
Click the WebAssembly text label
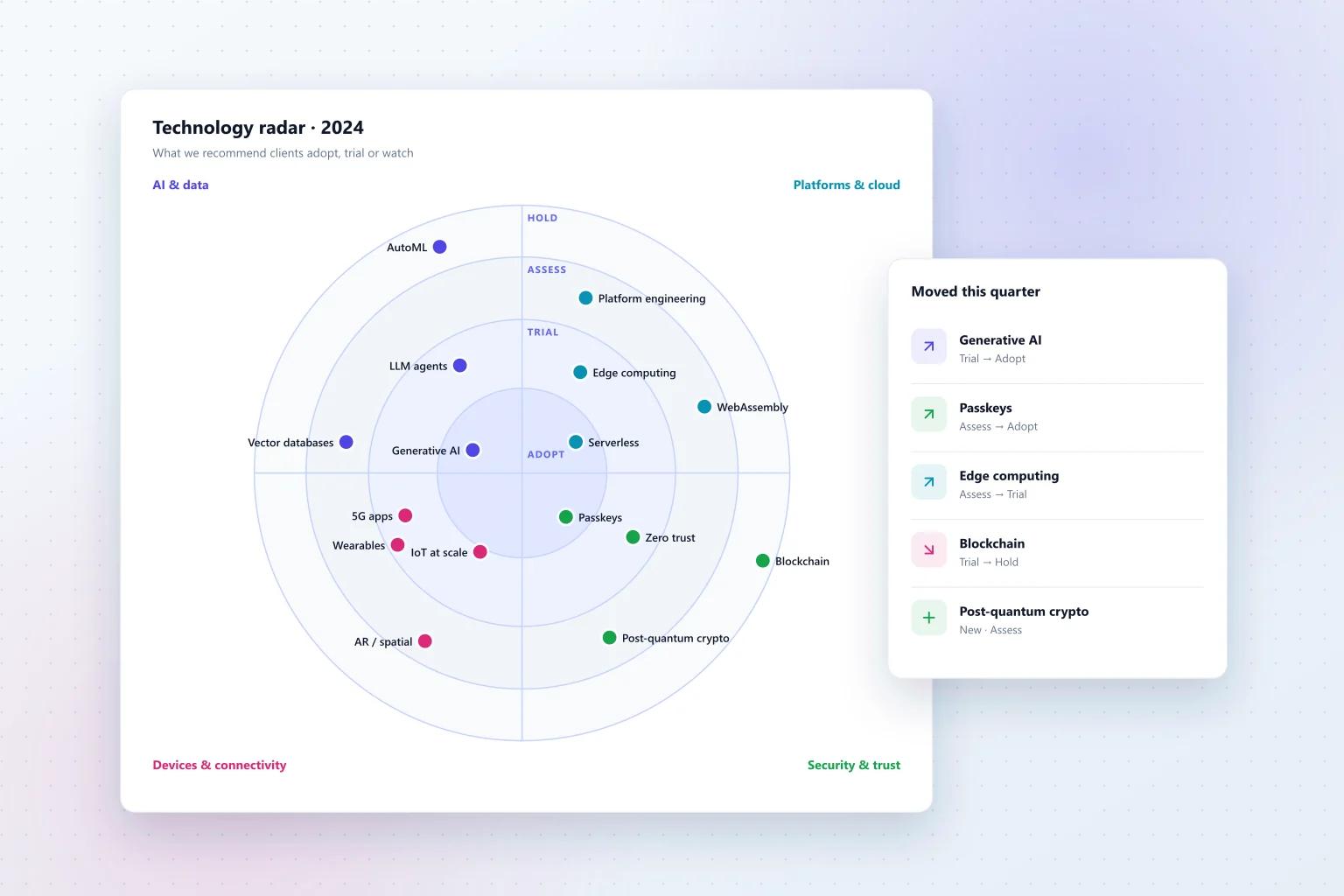pos(752,407)
